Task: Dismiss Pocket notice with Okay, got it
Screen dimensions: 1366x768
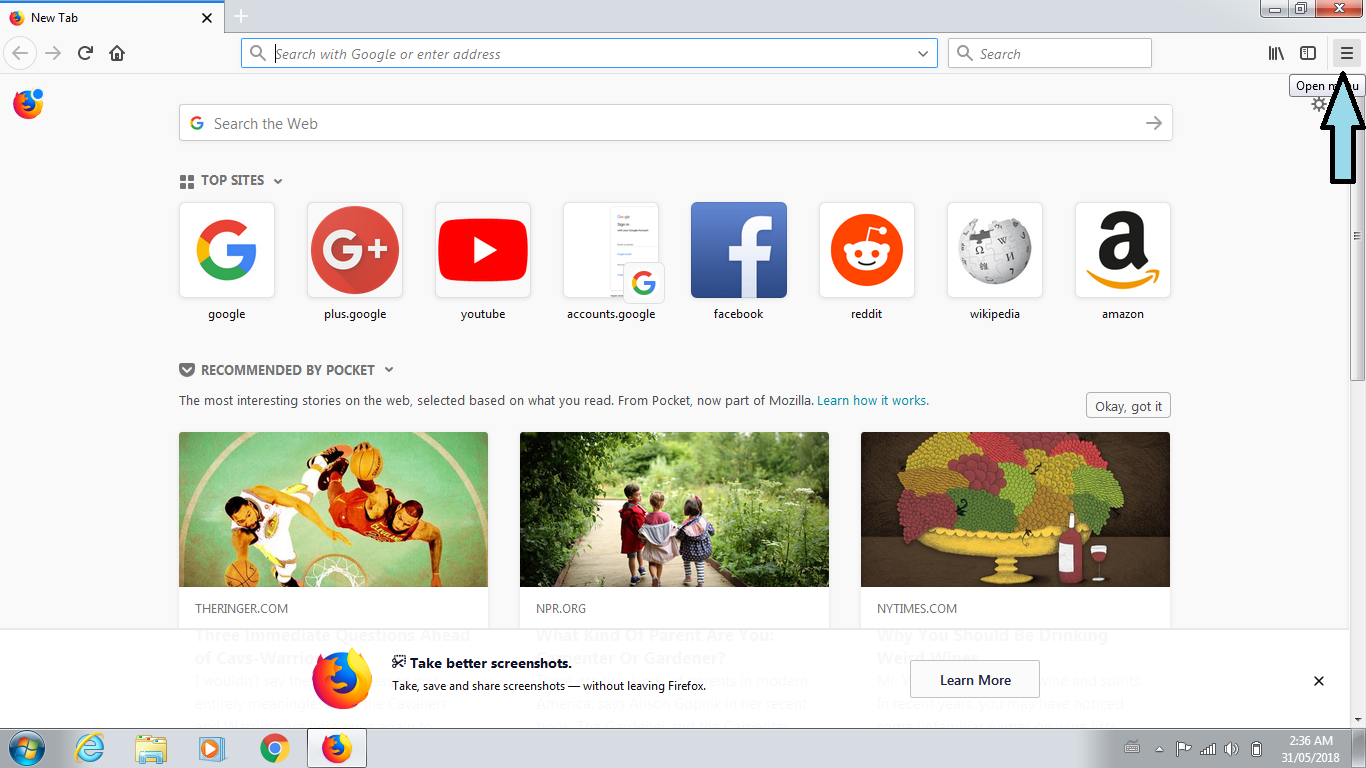Action: 1128,406
